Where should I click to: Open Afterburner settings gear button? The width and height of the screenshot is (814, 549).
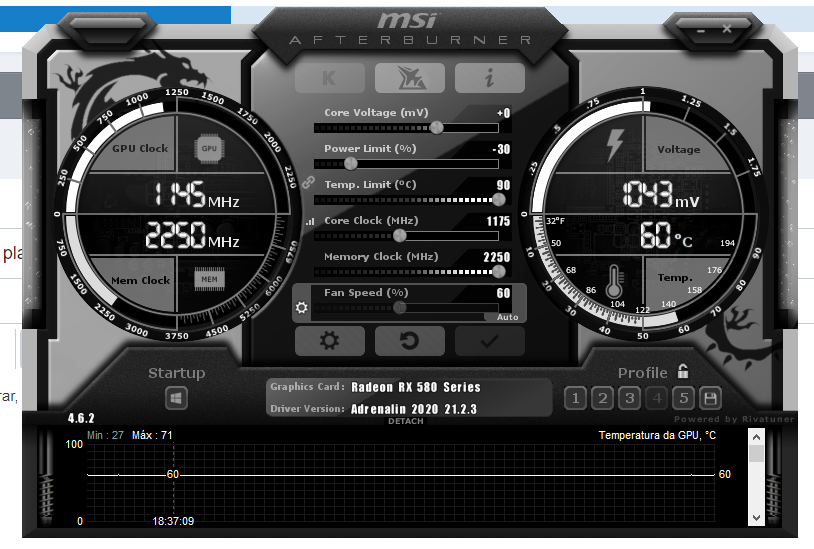330,341
